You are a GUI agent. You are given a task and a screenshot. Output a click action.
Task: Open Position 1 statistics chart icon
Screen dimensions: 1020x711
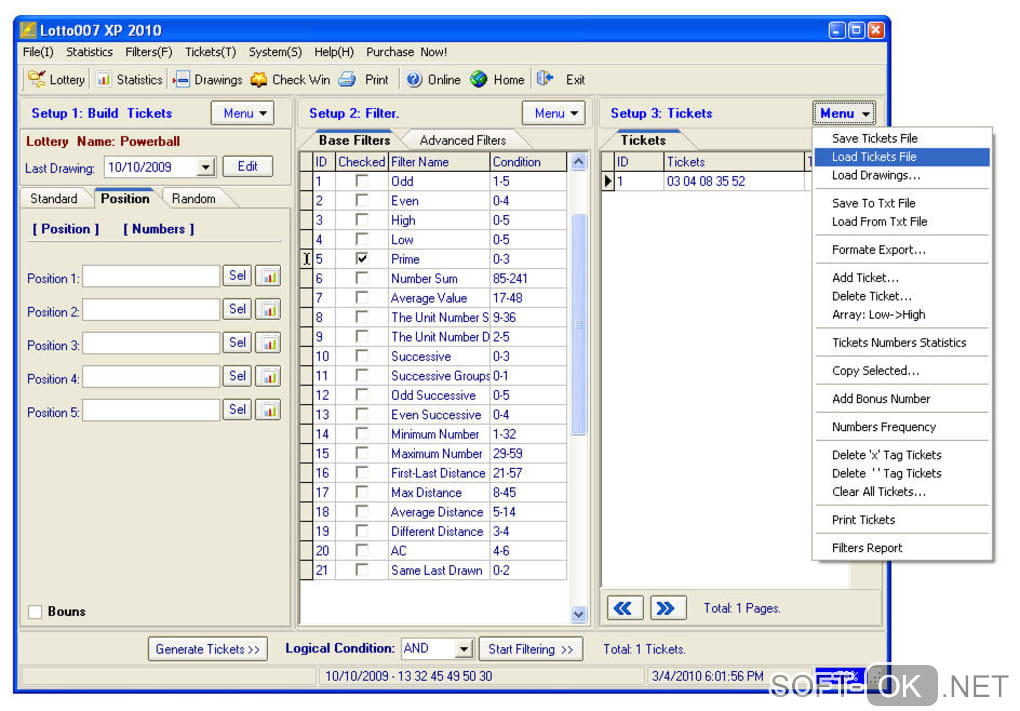click(x=268, y=276)
